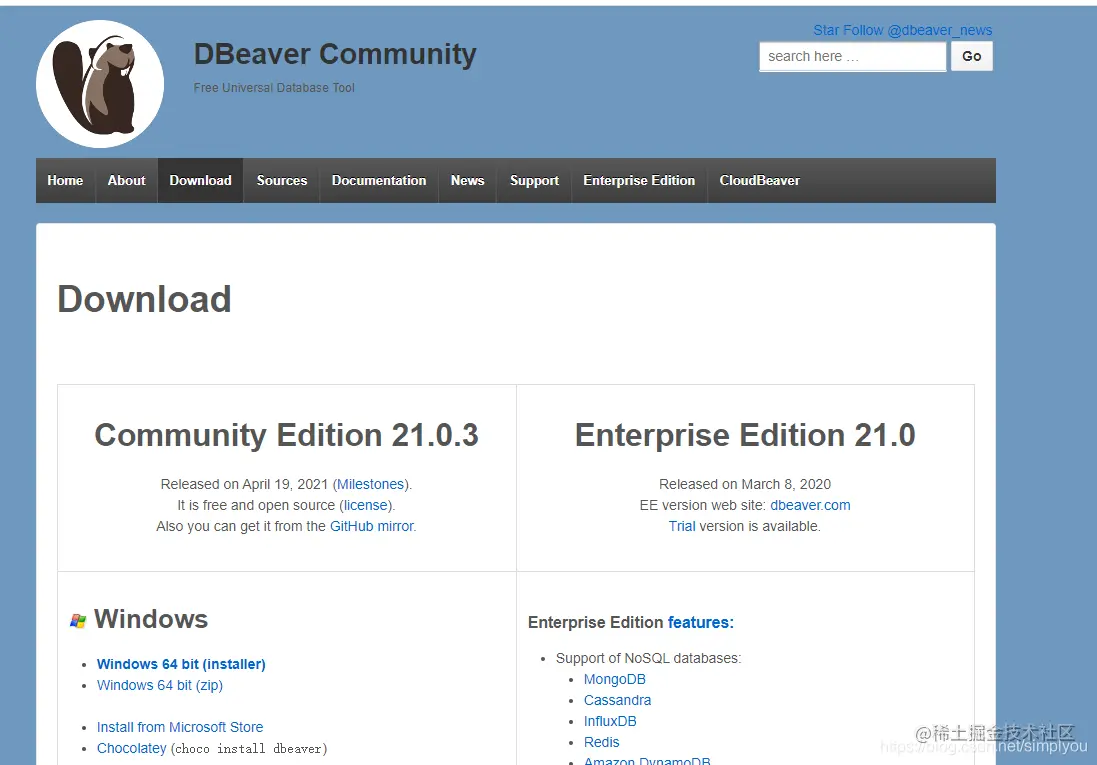This screenshot has width=1097, height=765.
Task: Switch to the Sources tab
Action: click(281, 181)
